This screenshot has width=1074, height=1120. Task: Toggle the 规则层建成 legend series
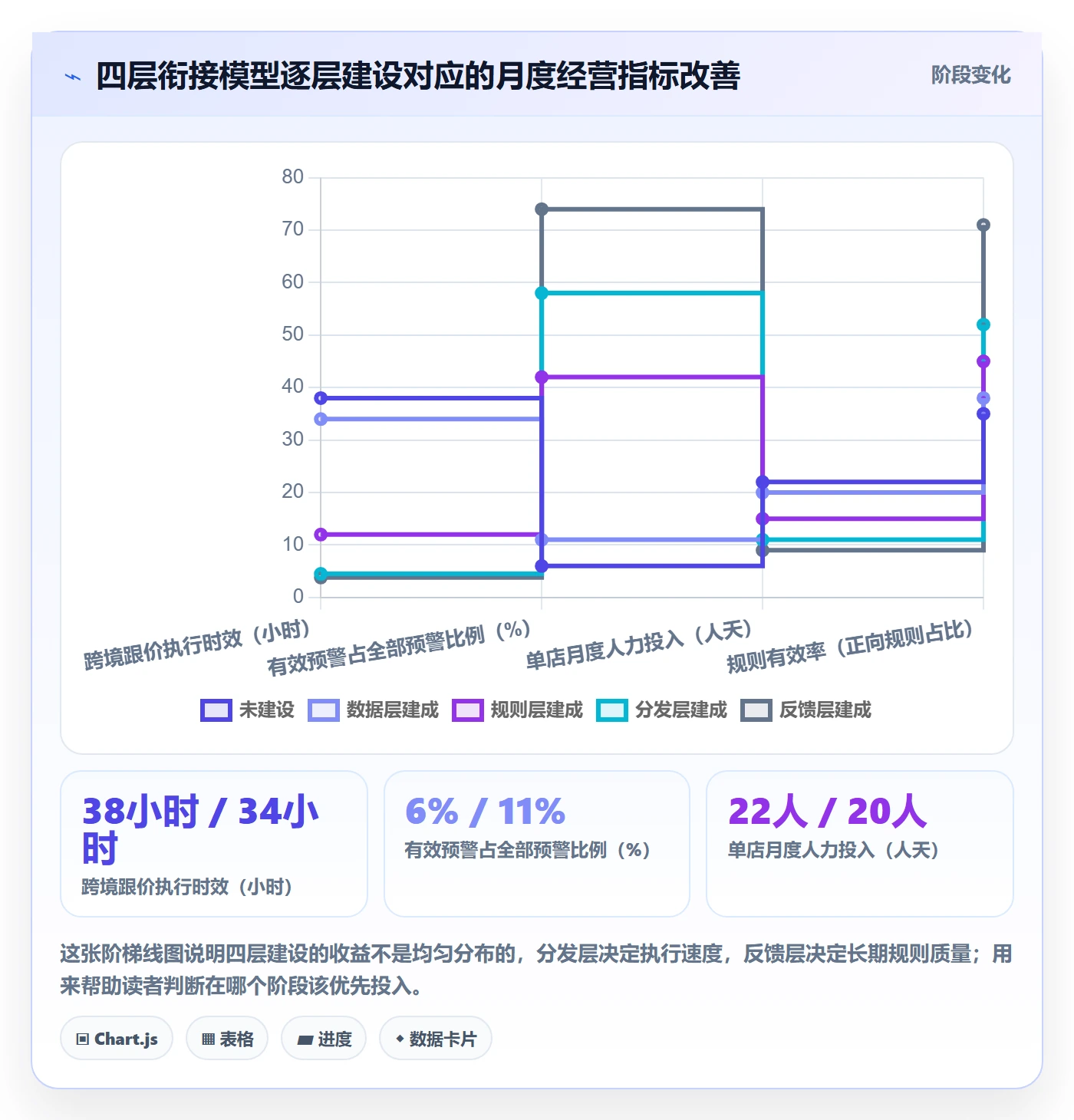517,710
